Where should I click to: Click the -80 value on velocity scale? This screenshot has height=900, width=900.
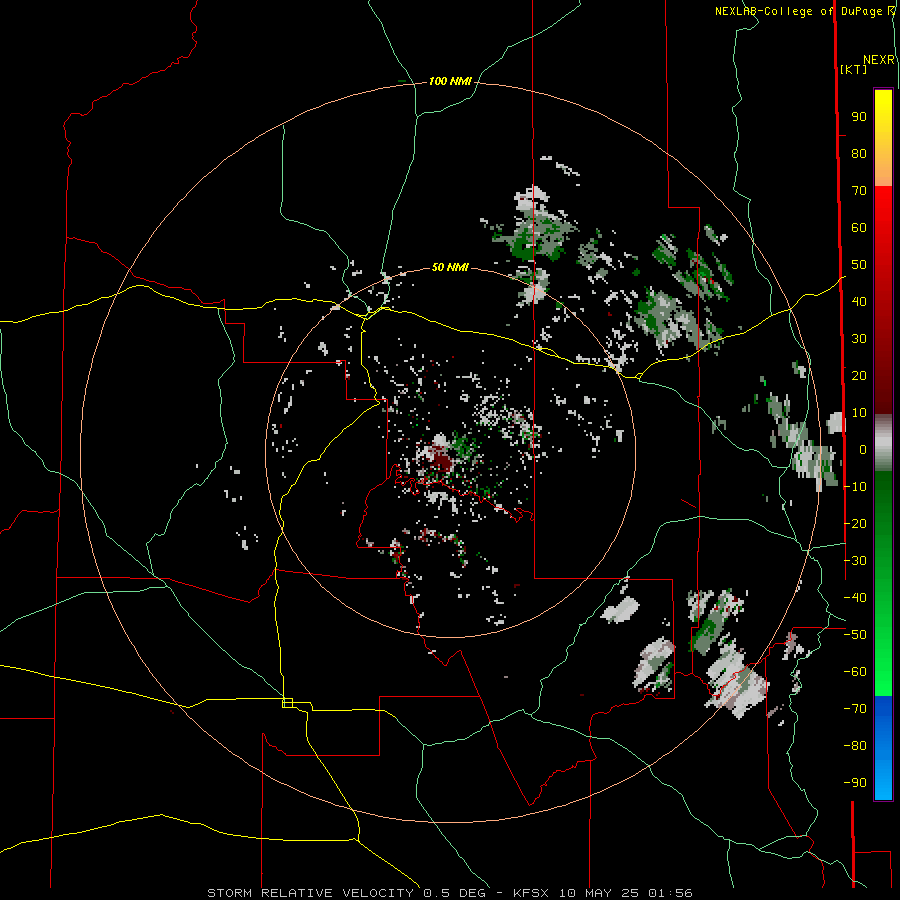pos(855,746)
